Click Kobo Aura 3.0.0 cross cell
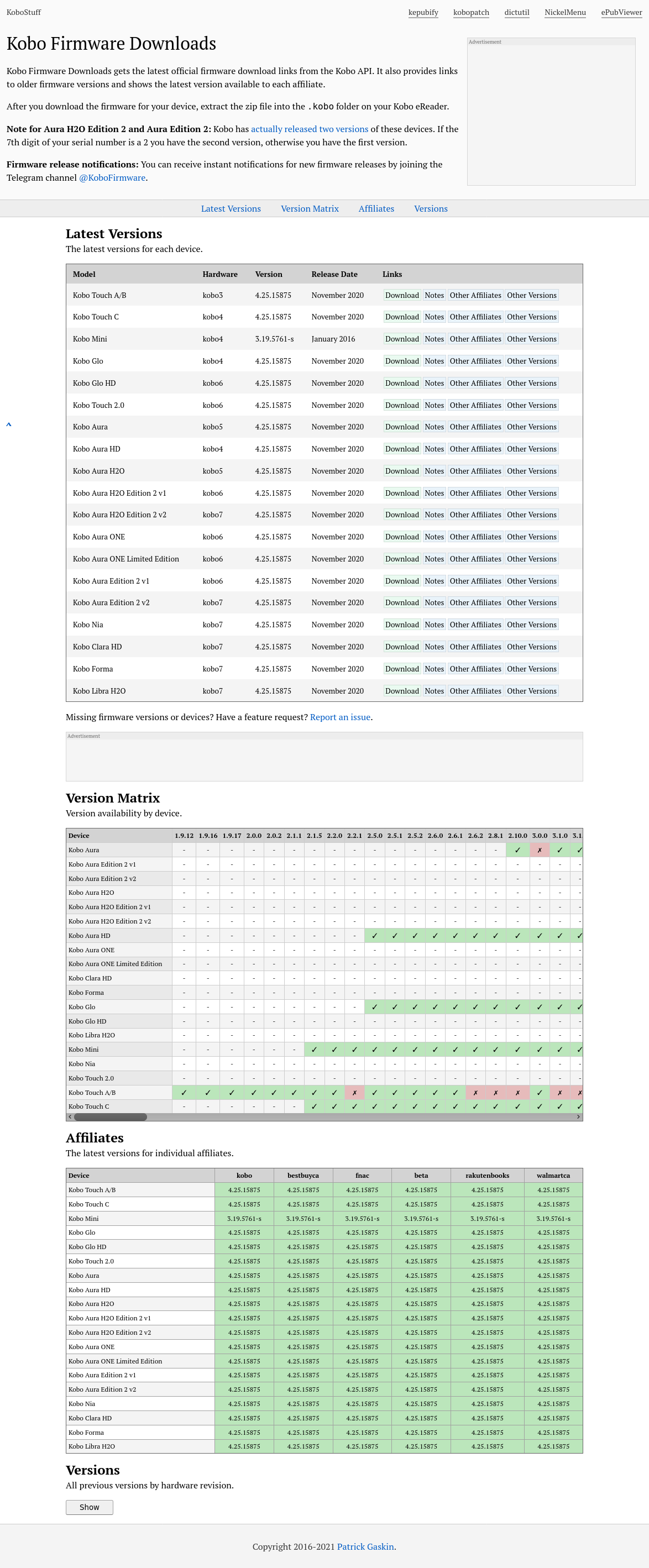The image size is (649, 1568). click(540, 851)
